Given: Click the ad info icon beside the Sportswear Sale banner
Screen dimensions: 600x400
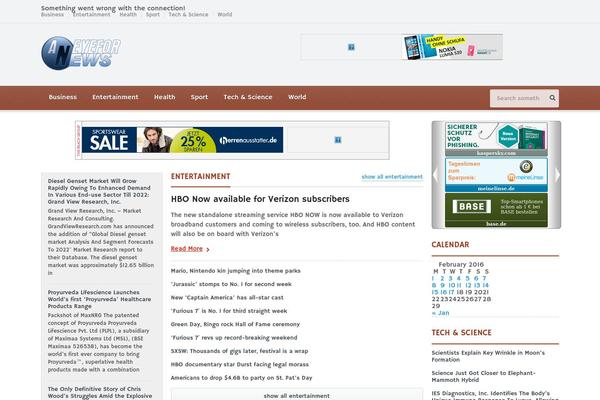Looking at the screenshot, I should (338, 140).
